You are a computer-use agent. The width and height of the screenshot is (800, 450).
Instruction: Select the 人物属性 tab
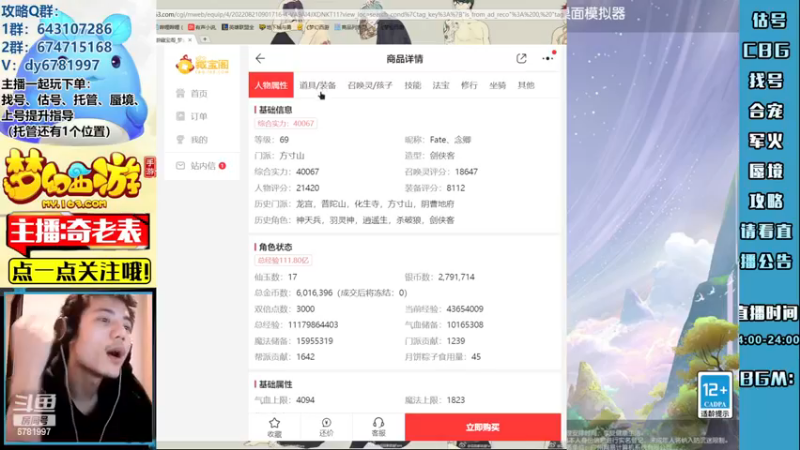click(x=271, y=85)
